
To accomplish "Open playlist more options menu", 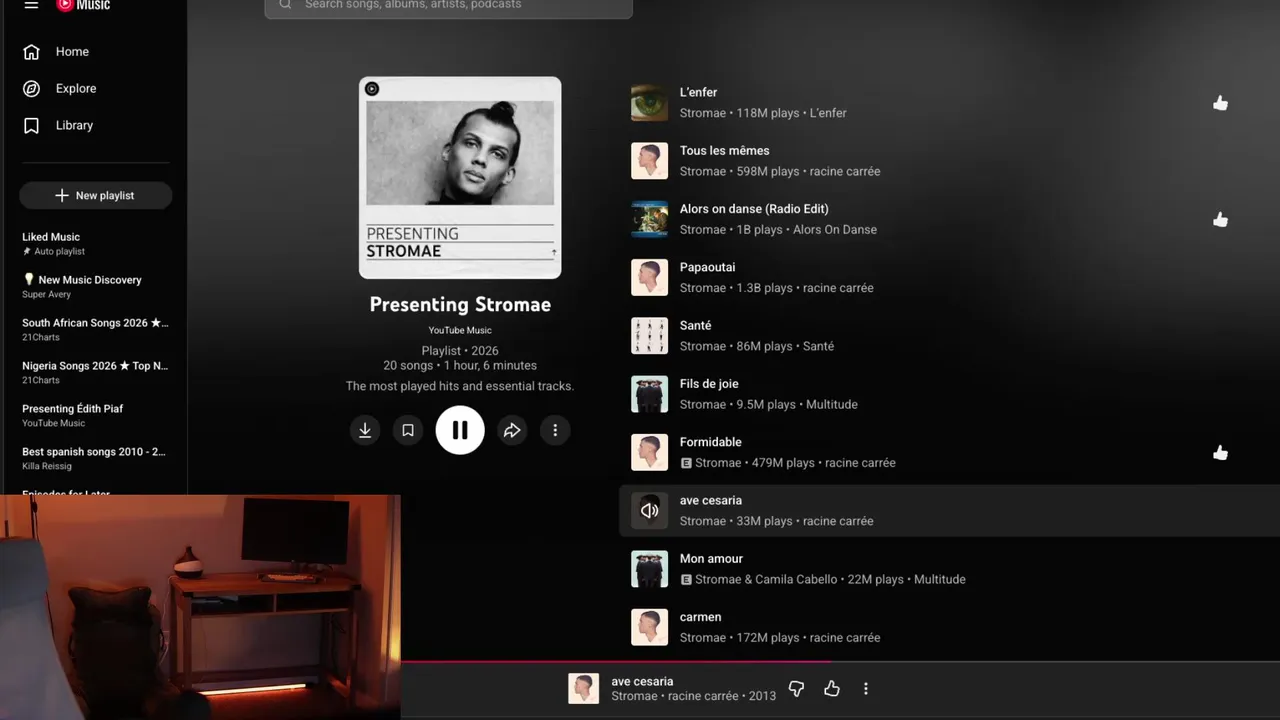I will pyautogui.click(x=555, y=430).
